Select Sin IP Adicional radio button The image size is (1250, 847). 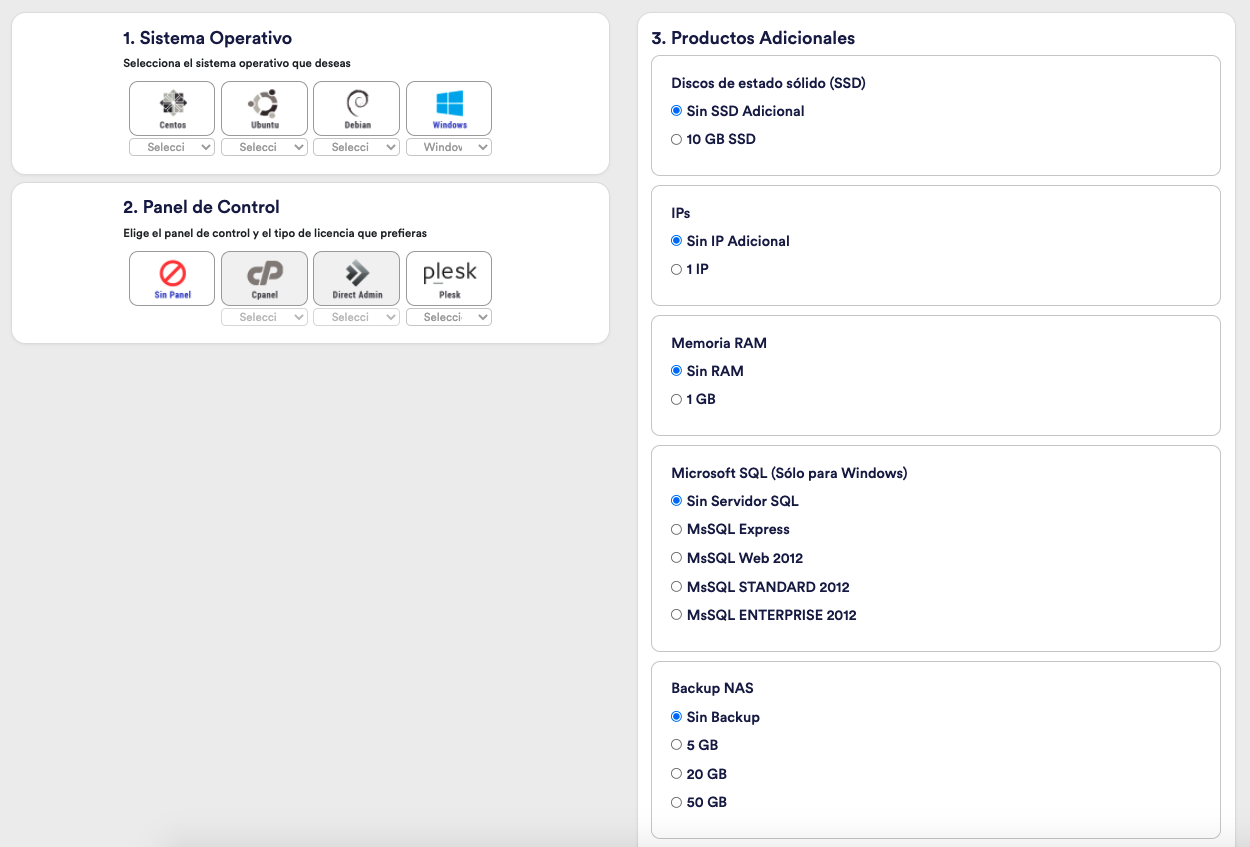(677, 241)
